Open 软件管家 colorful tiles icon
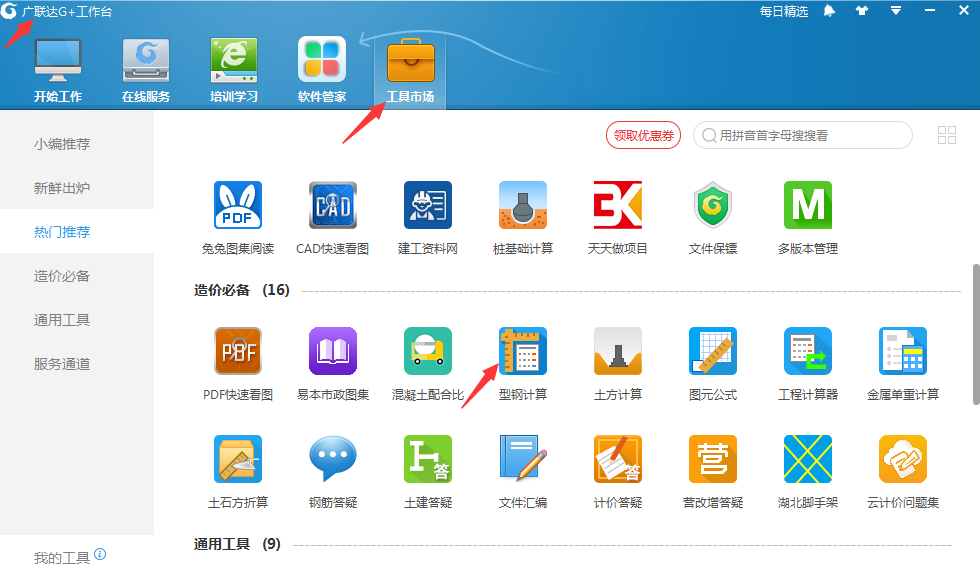 322,60
